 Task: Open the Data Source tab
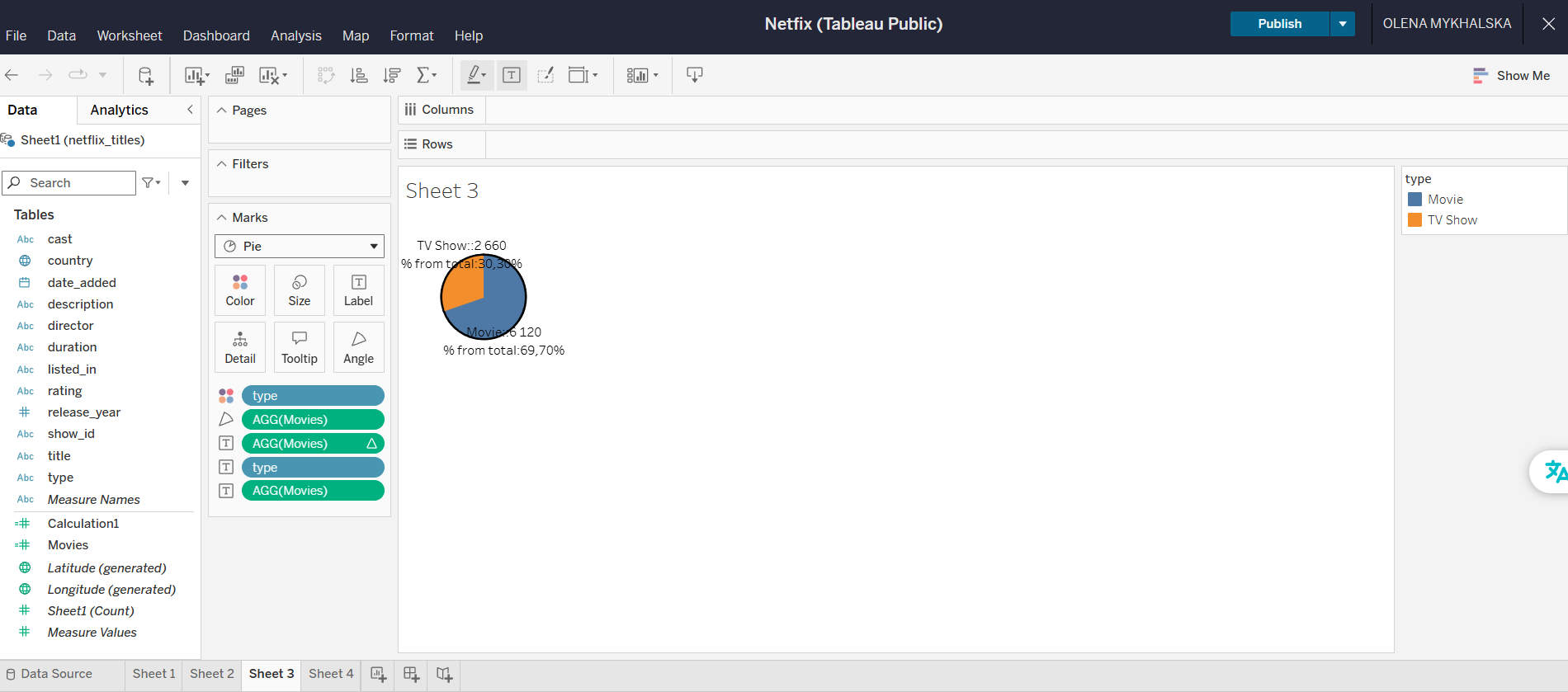tap(50, 674)
